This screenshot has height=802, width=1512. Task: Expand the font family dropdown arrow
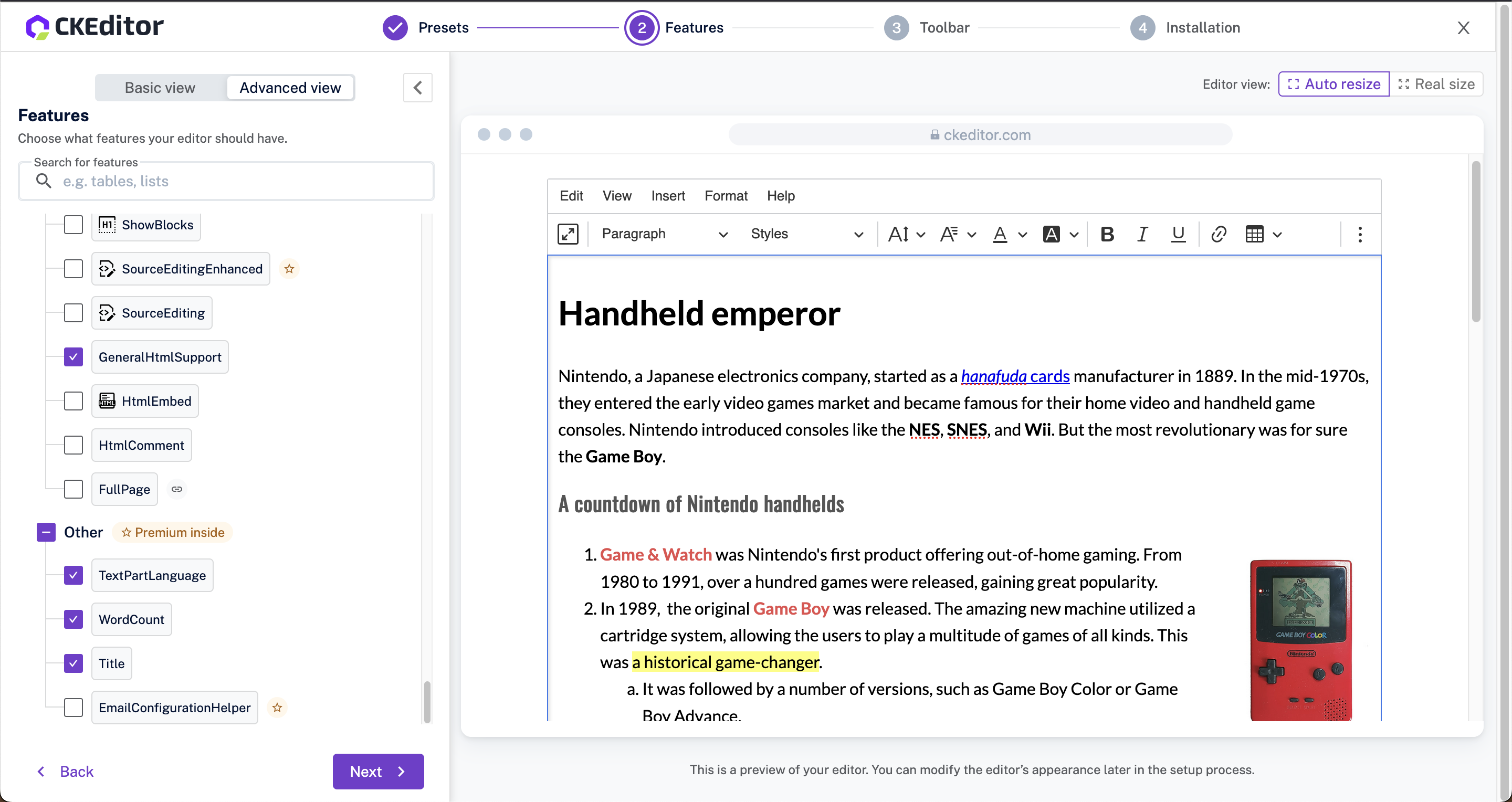click(x=971, y=235)
